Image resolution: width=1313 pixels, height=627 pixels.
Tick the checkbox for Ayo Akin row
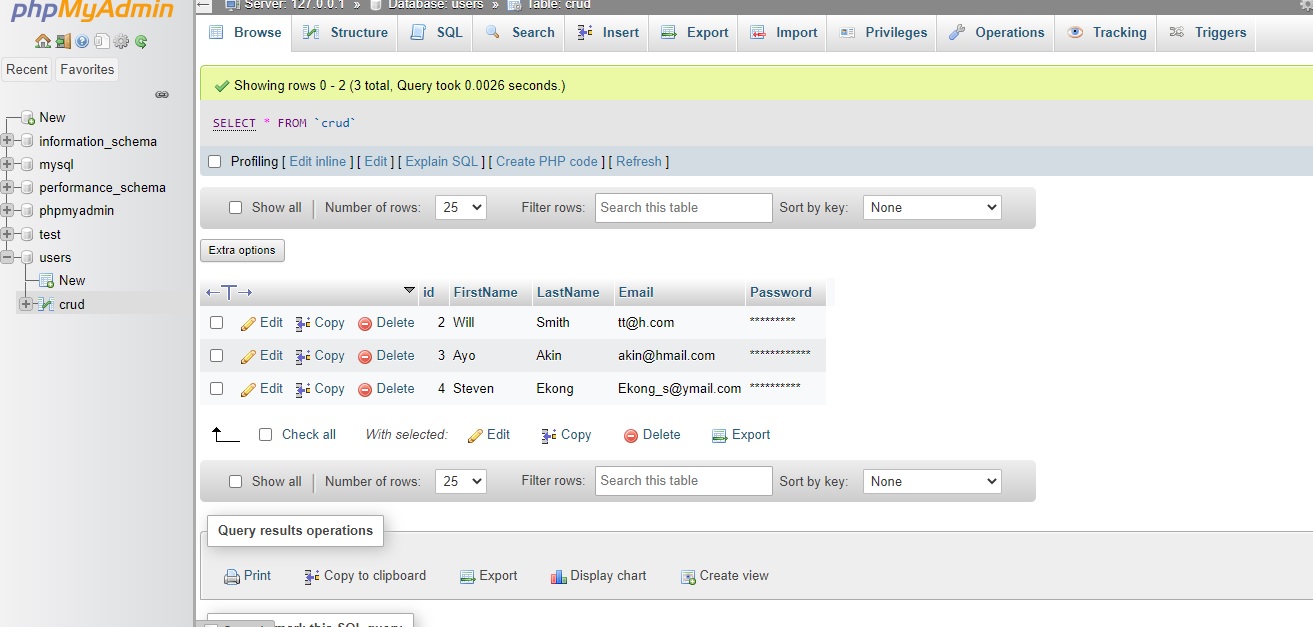click(x=216, y=356)
